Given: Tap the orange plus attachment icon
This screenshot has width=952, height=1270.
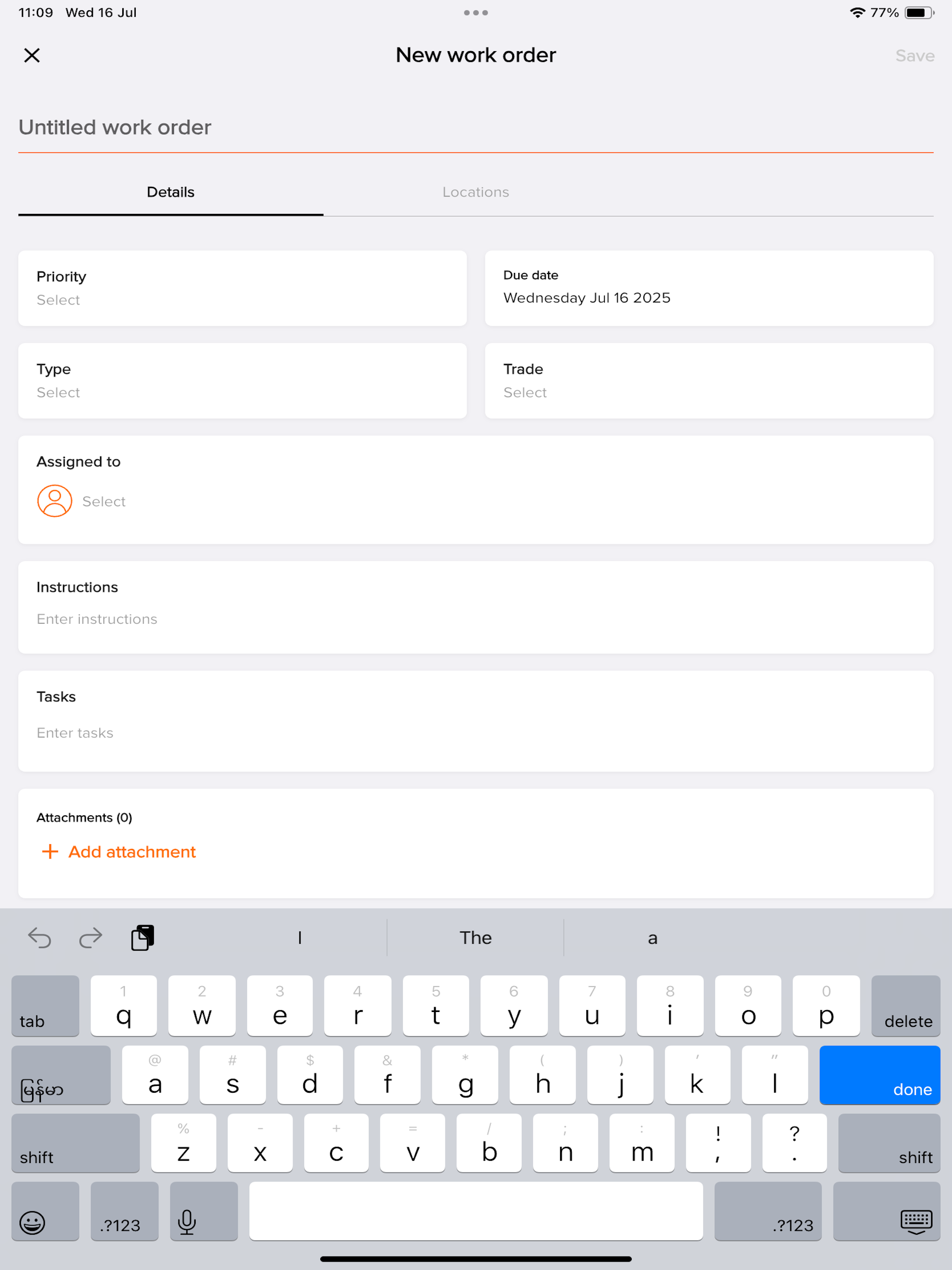Looking at the screenshot, I should (50, 852).
